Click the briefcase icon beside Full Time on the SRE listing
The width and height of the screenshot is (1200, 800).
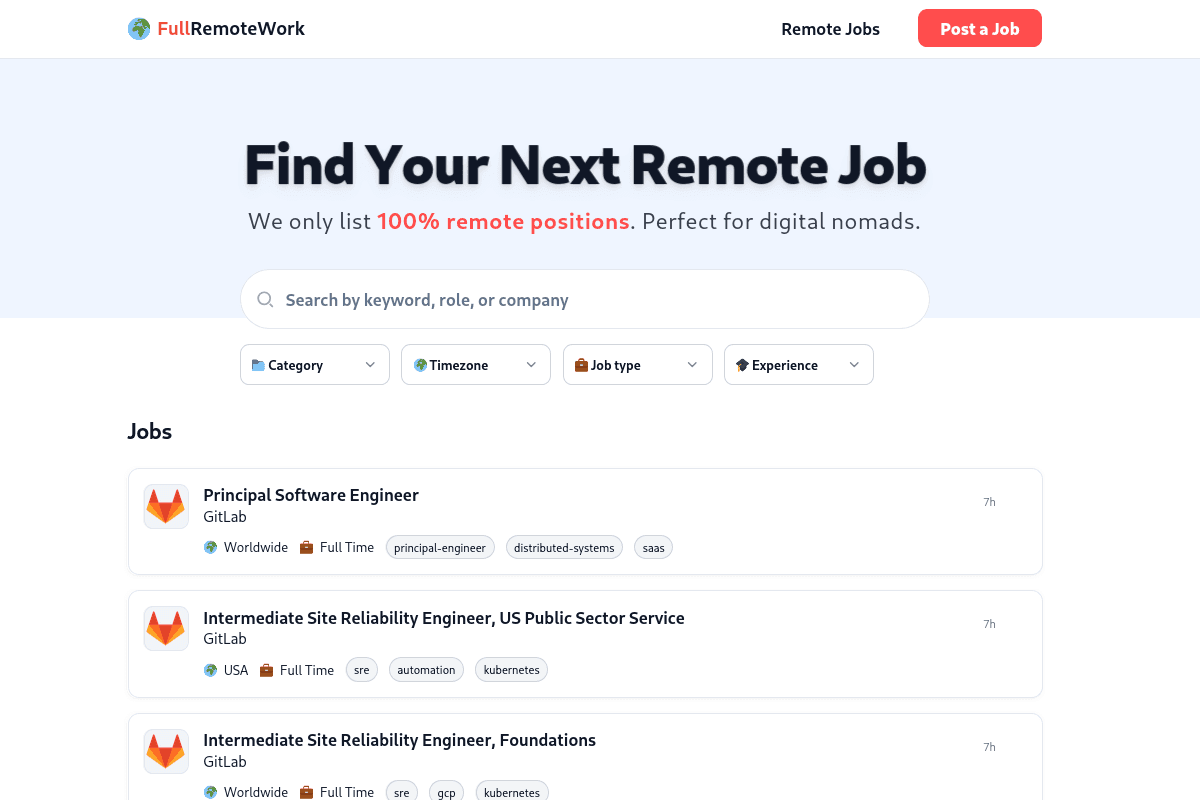tap(266, 669)
